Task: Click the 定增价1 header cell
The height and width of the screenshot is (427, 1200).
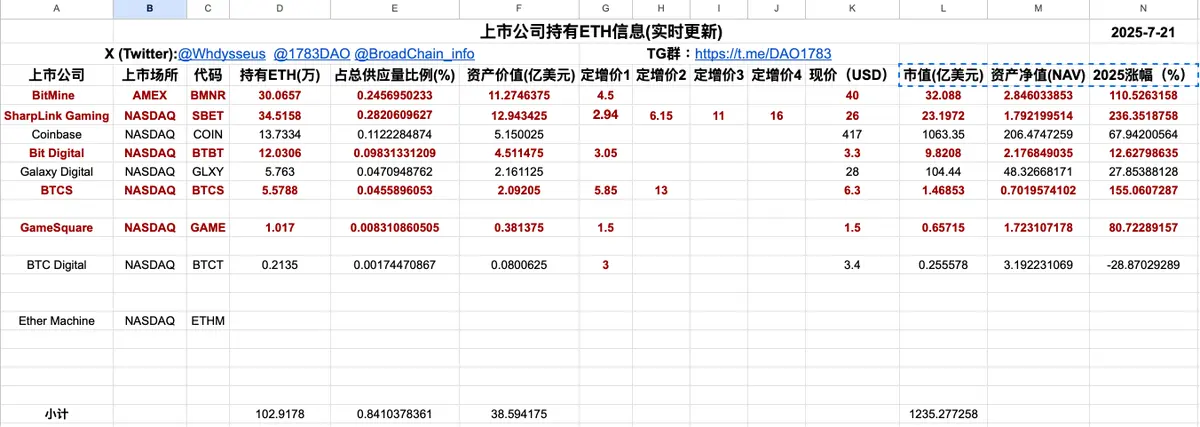Action: [x=605, y=75]
